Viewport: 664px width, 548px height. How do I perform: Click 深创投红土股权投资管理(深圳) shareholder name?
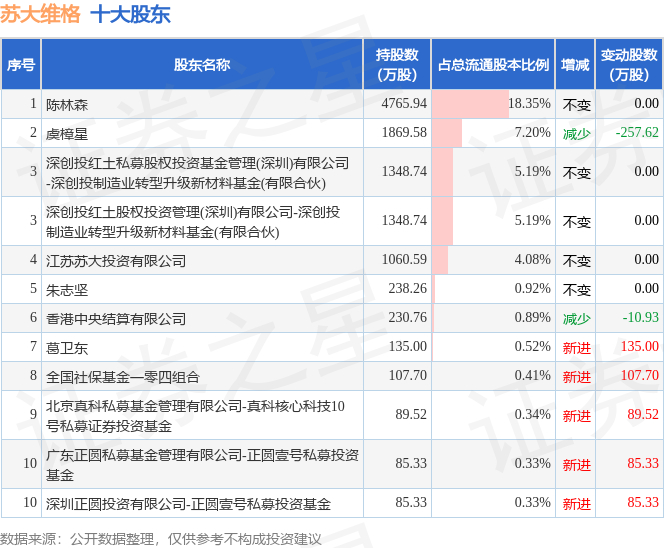[193, 221]
